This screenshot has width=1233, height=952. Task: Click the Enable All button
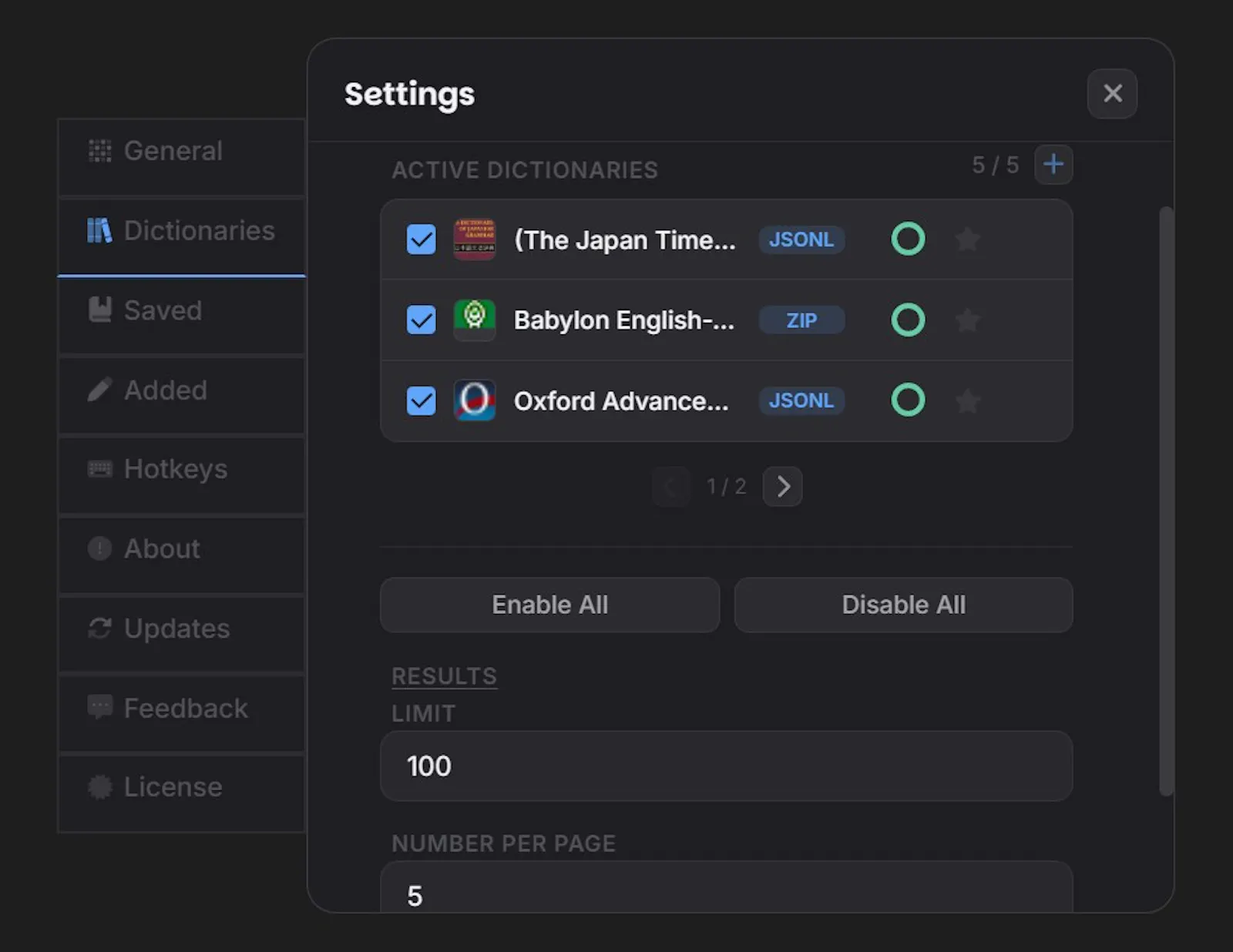[550, 605]
